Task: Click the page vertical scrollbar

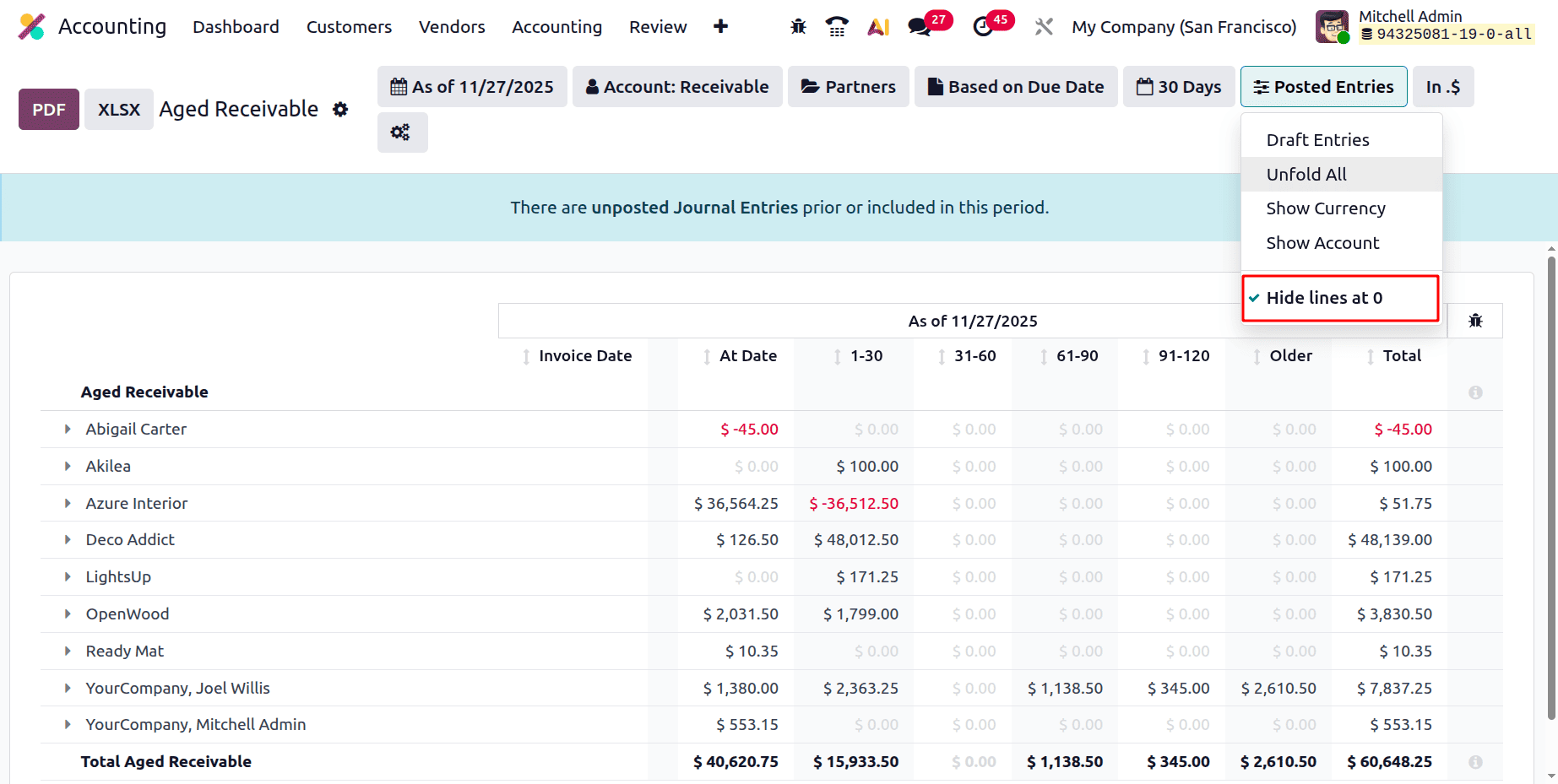Action: click(x=1551, y=489)
